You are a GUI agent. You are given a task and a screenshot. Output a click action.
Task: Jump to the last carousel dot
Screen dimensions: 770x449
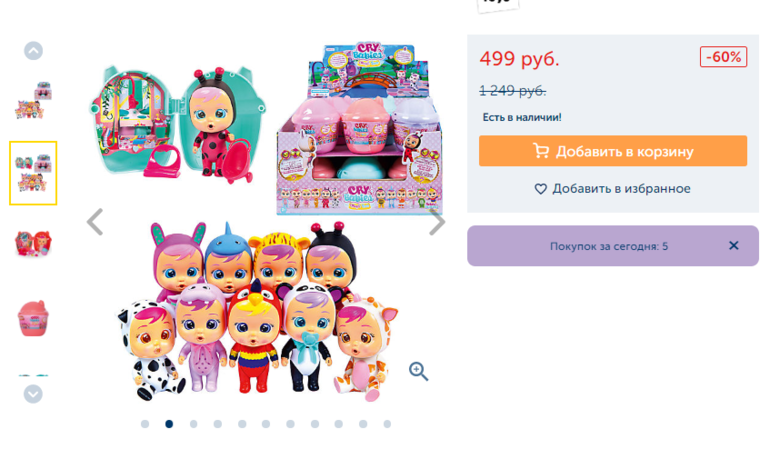pyautogui.click(x=387, y=424)
